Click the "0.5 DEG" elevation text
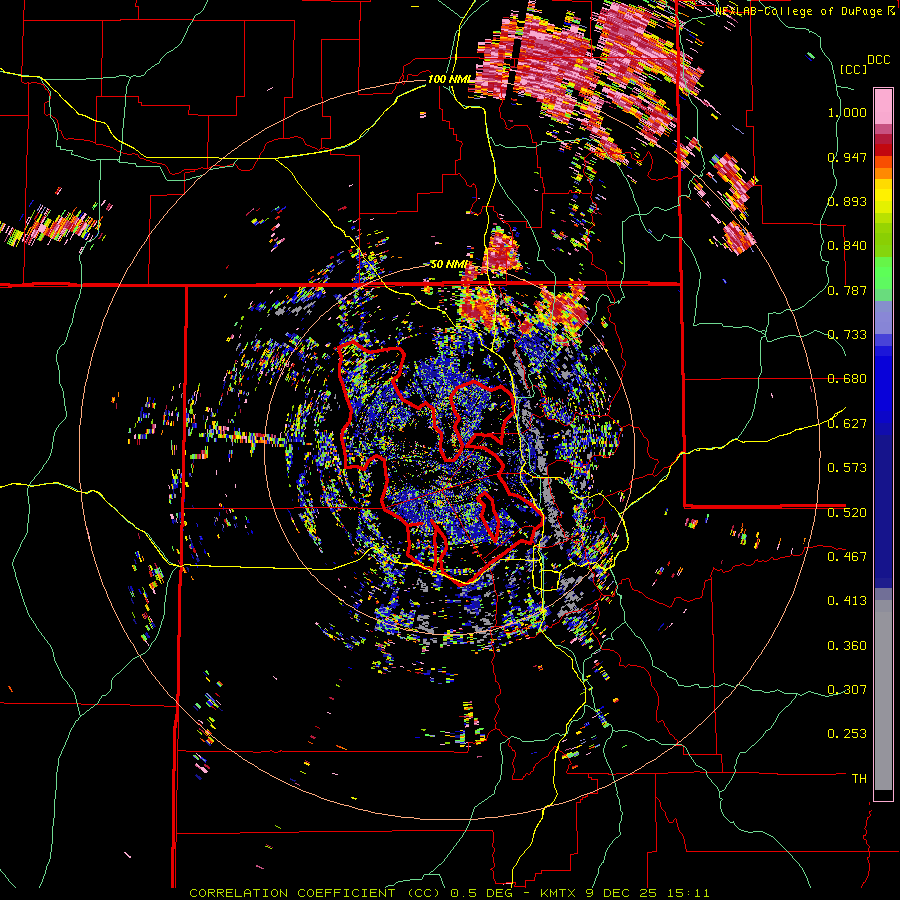 click(482, 893)
